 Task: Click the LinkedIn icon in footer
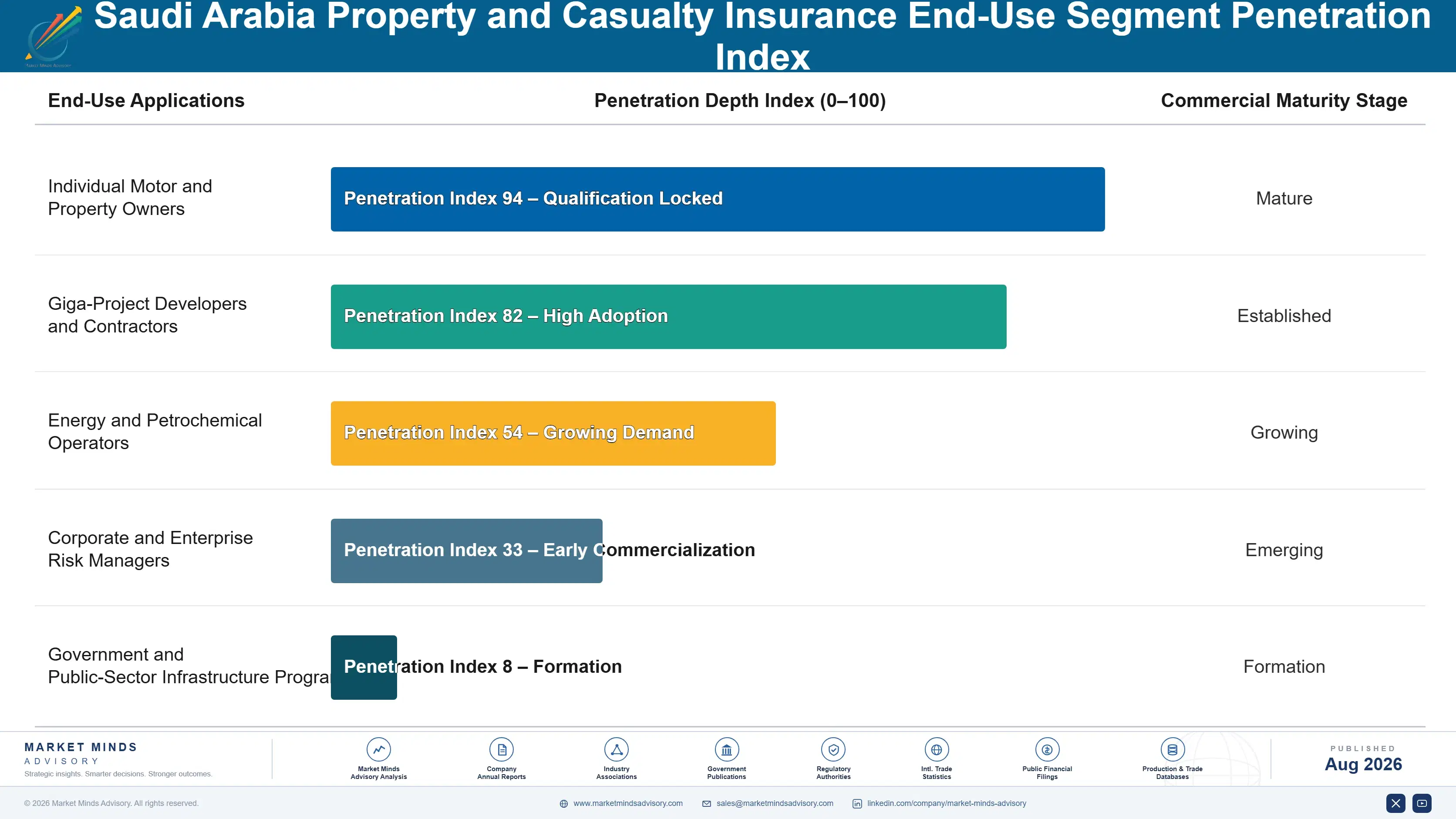[857, 804]
